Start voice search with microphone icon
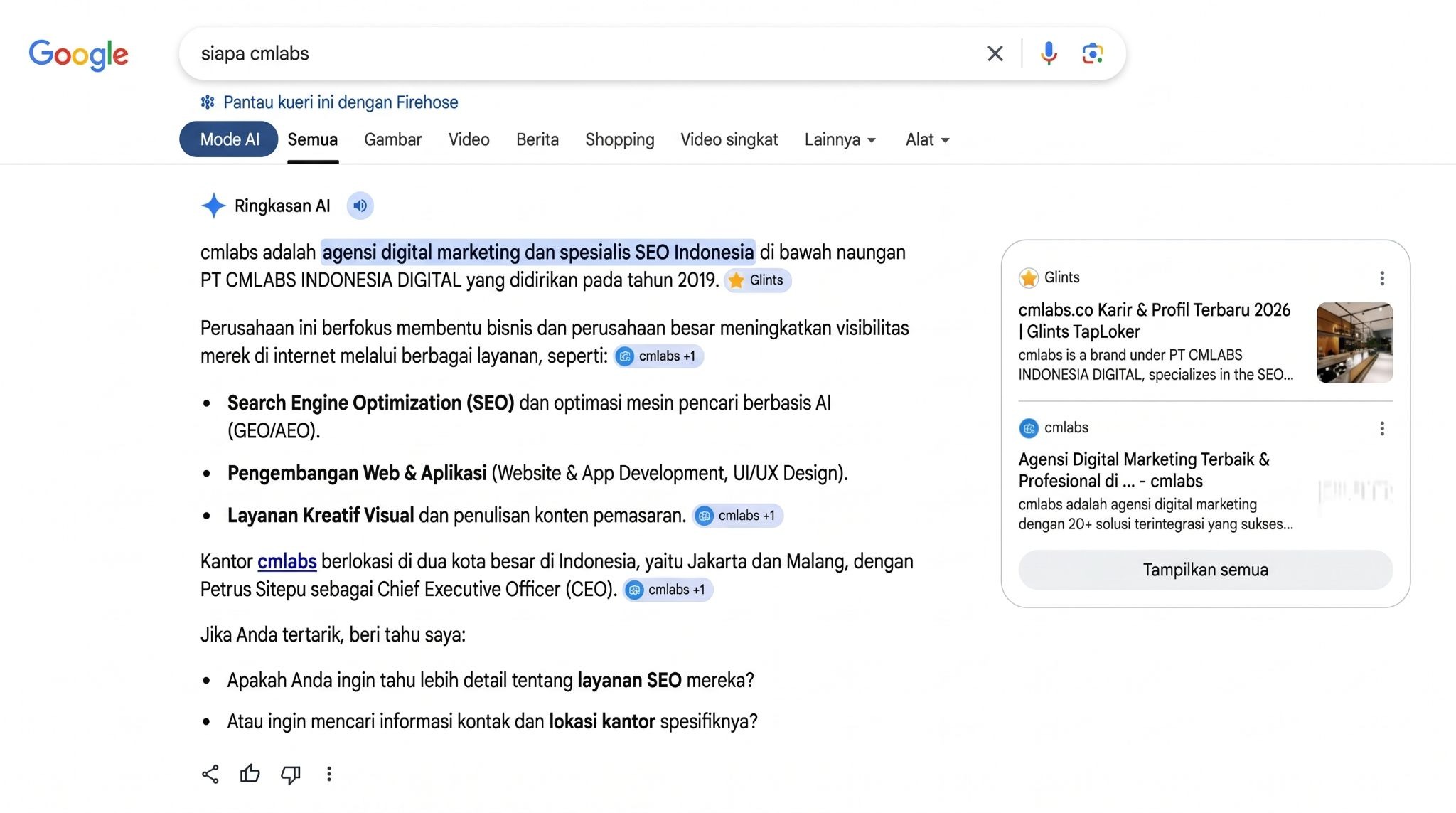The height and width of the screenshot is (813, 1456). 1049,53
